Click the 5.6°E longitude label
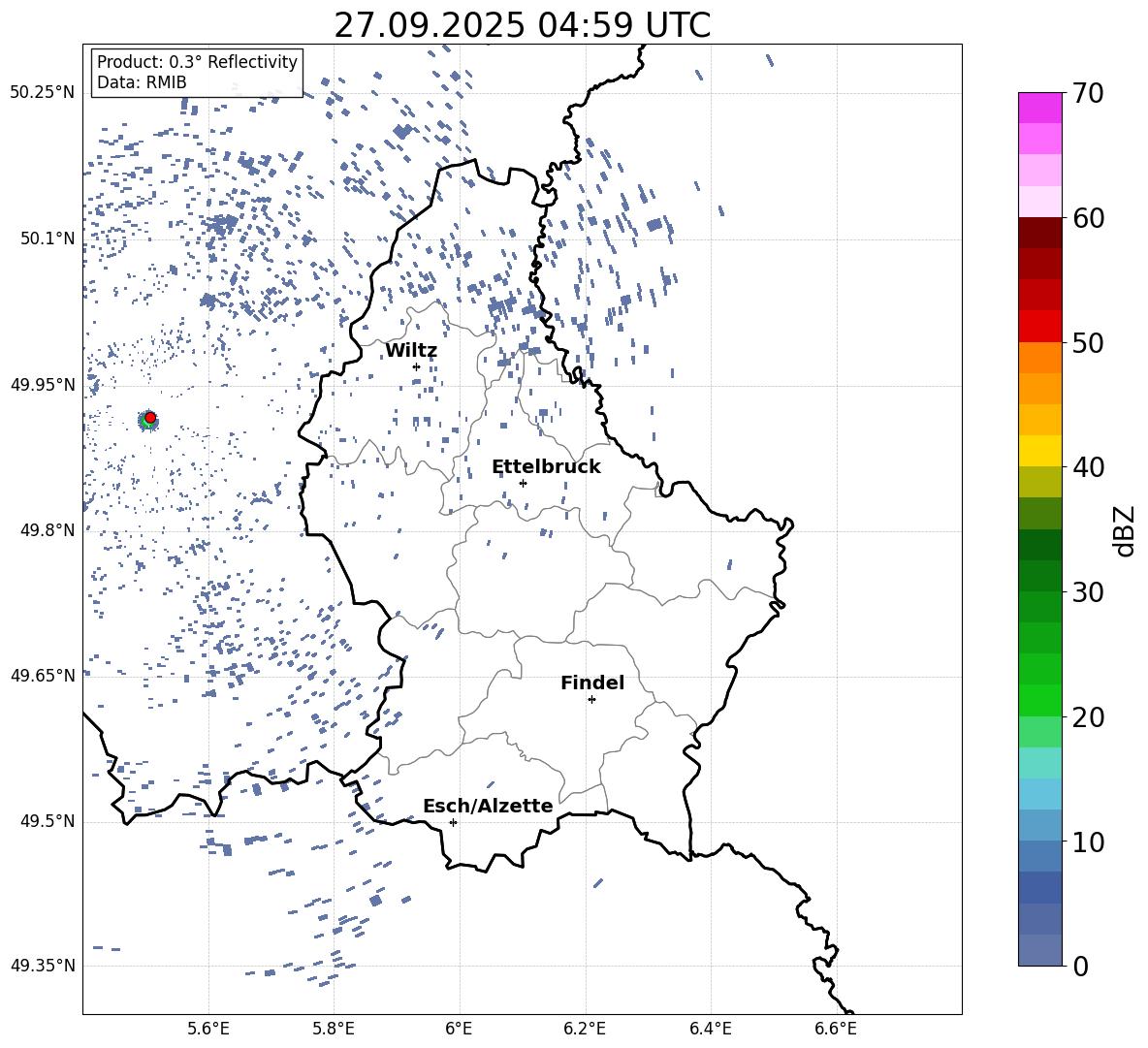Screen dimensions: 1148x1048 pos(208,1029)
